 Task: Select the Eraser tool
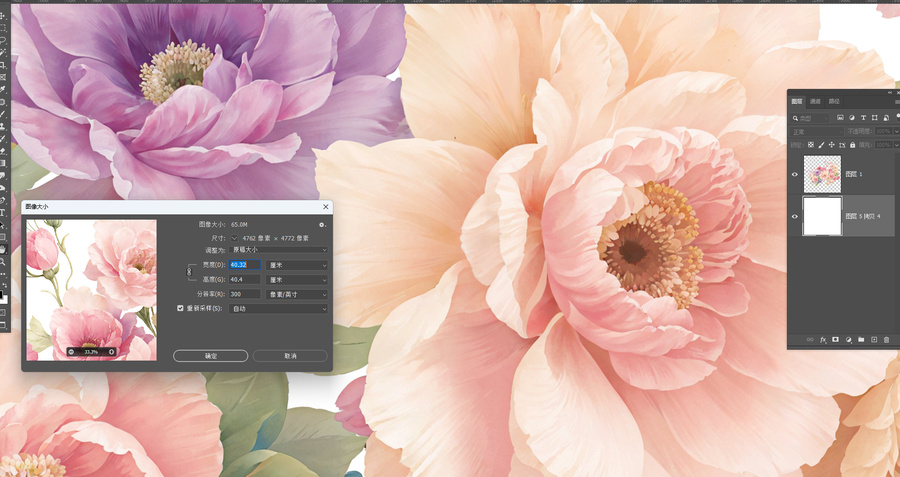(3, 151)
